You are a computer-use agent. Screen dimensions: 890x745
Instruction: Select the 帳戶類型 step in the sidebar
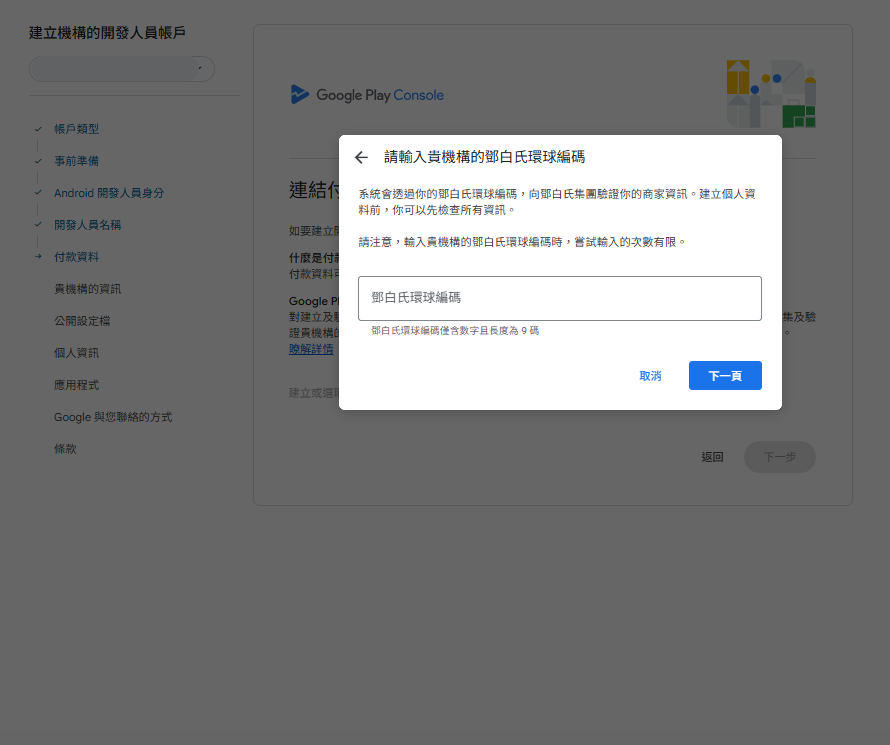tap(76, 129)
